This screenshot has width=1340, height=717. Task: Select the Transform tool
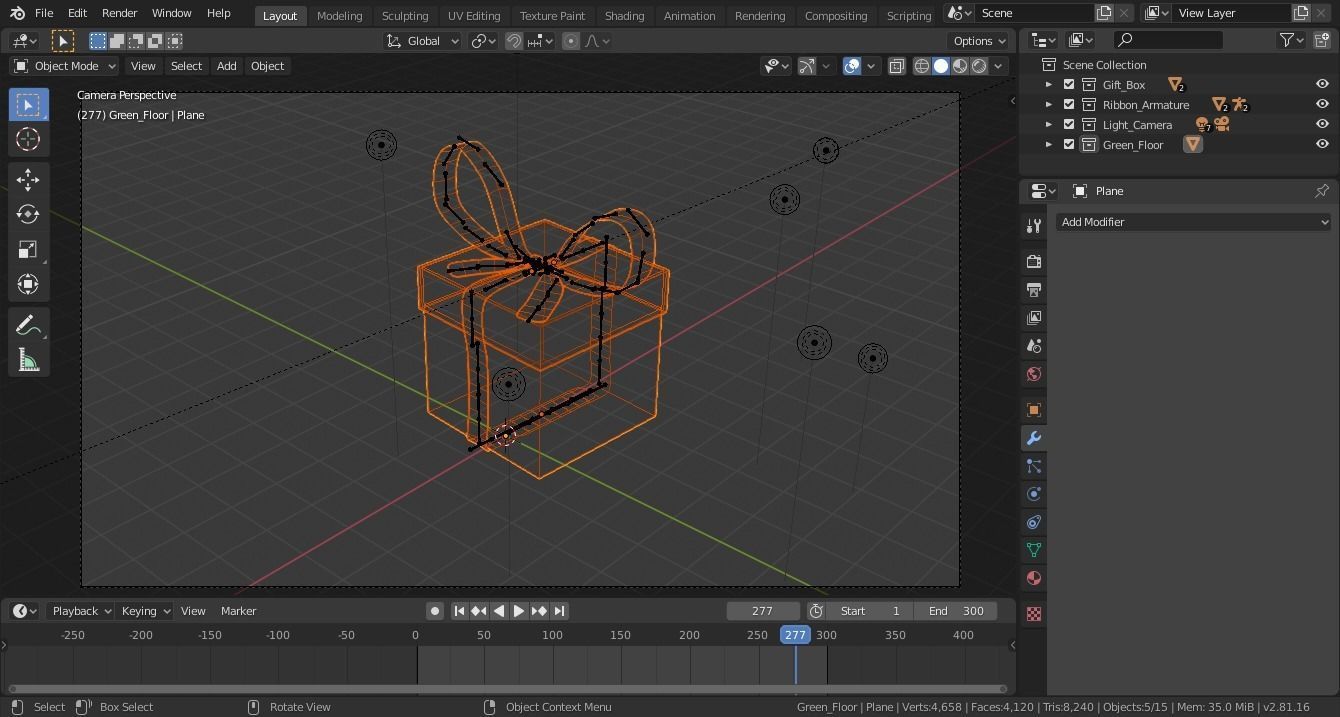pos(28,284)
